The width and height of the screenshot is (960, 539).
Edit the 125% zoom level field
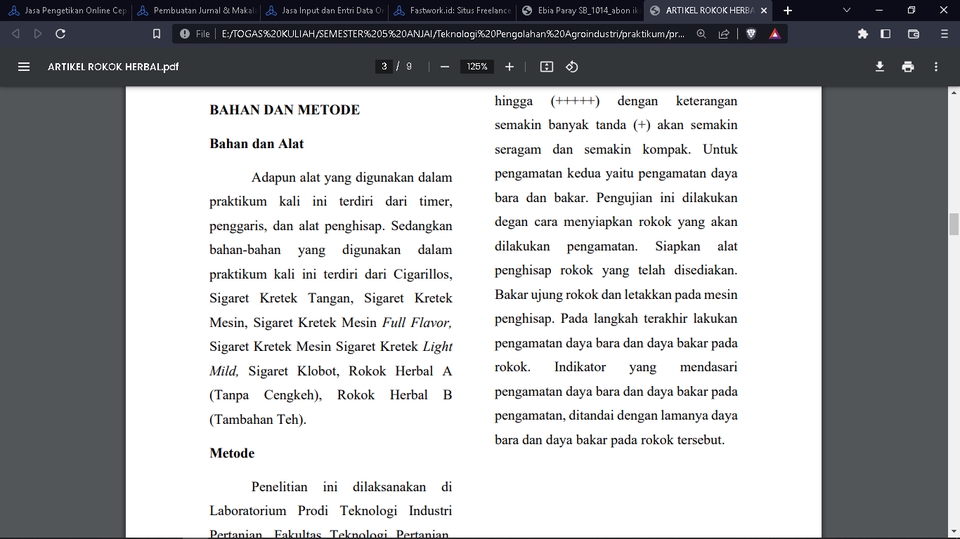[x=477, y=67]
